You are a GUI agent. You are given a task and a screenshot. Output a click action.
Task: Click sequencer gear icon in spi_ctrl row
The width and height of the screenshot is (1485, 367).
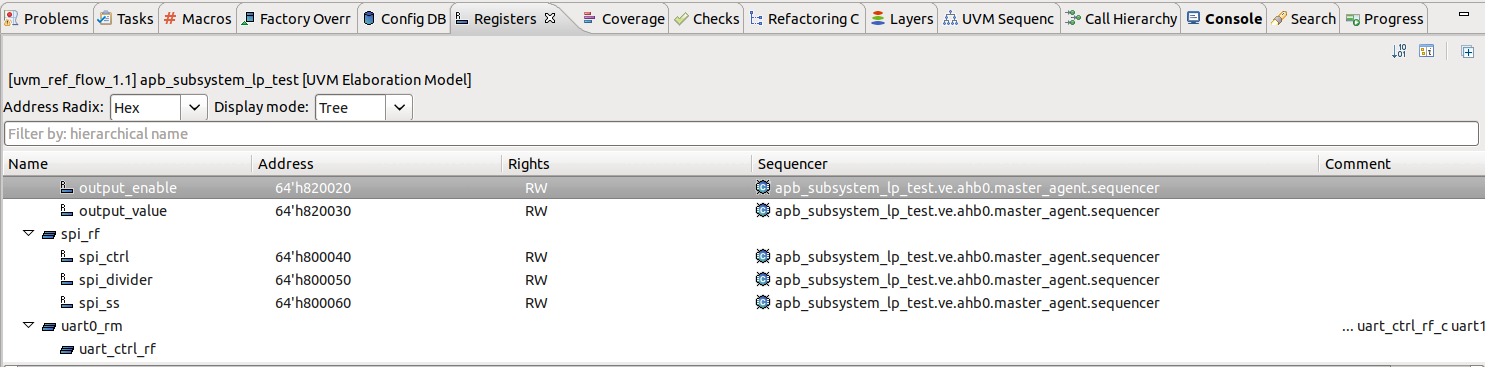coord(764,257)
